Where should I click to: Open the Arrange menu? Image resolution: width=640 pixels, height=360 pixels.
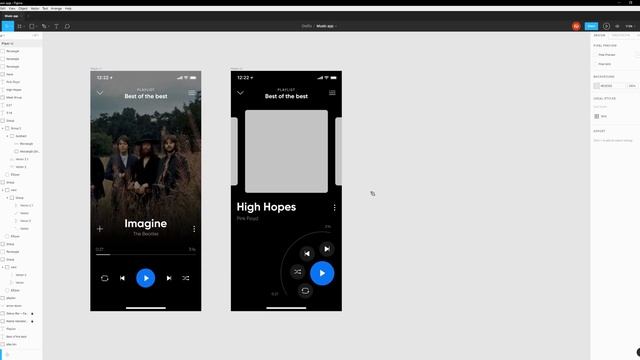(x=56, y=8)
